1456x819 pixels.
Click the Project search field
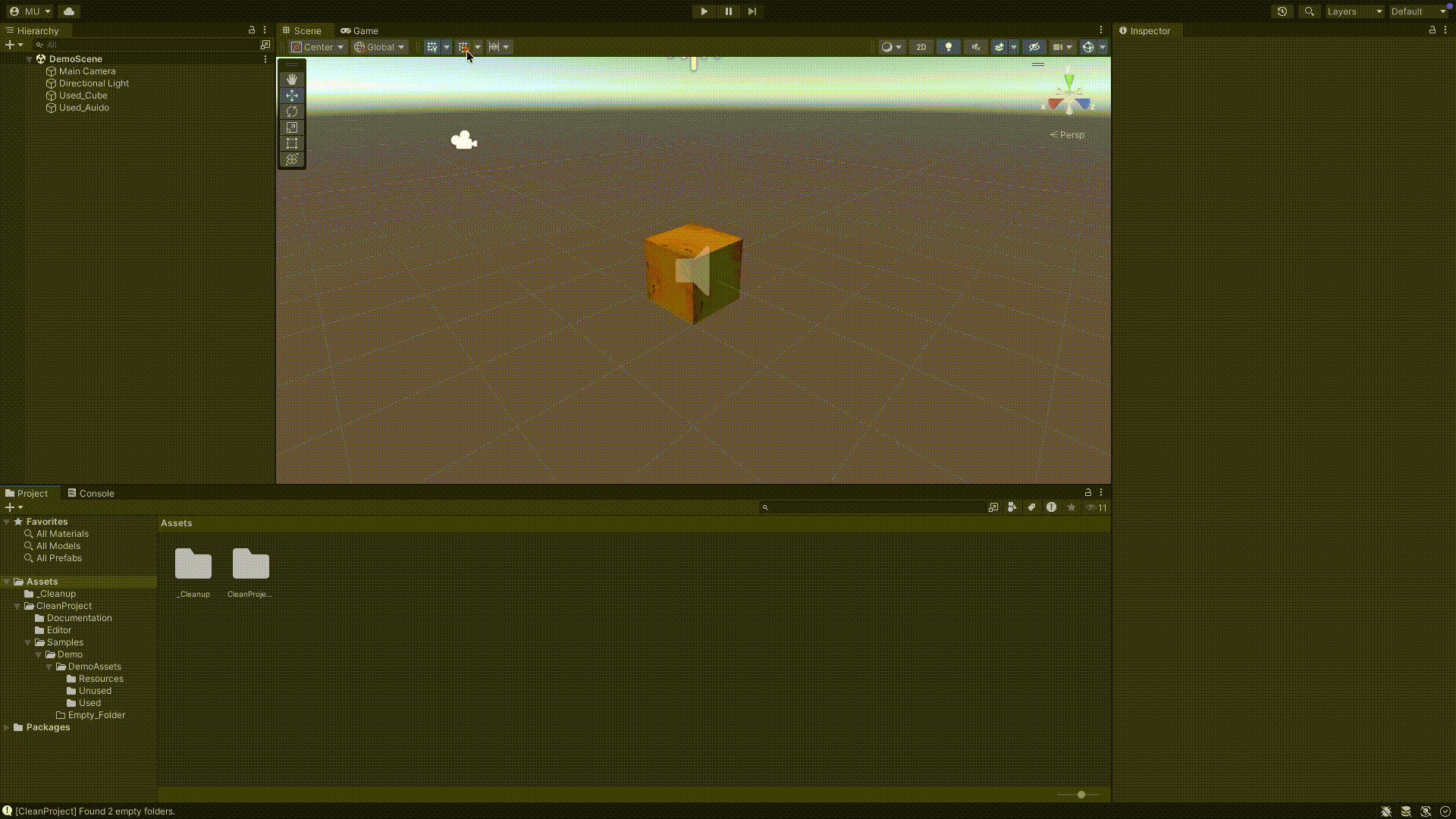pos(872,507)
